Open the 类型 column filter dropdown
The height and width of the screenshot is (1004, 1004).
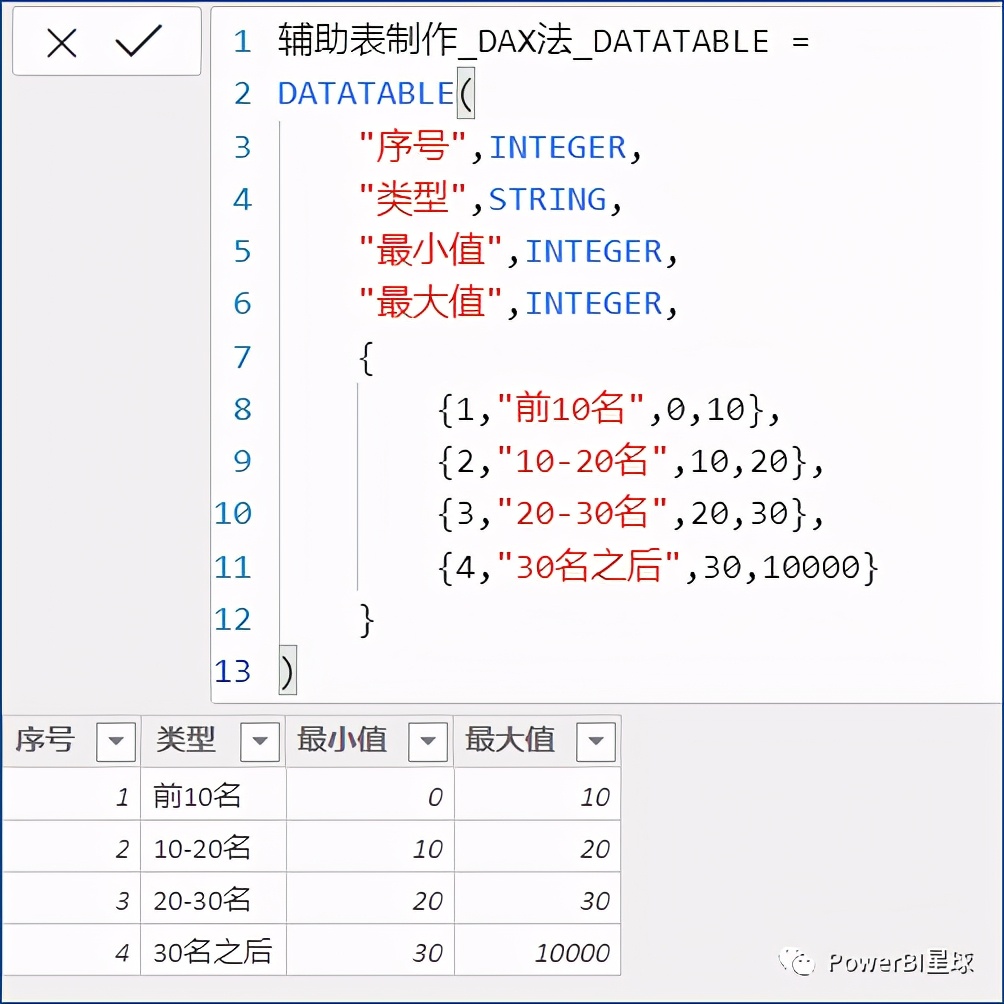260,741
